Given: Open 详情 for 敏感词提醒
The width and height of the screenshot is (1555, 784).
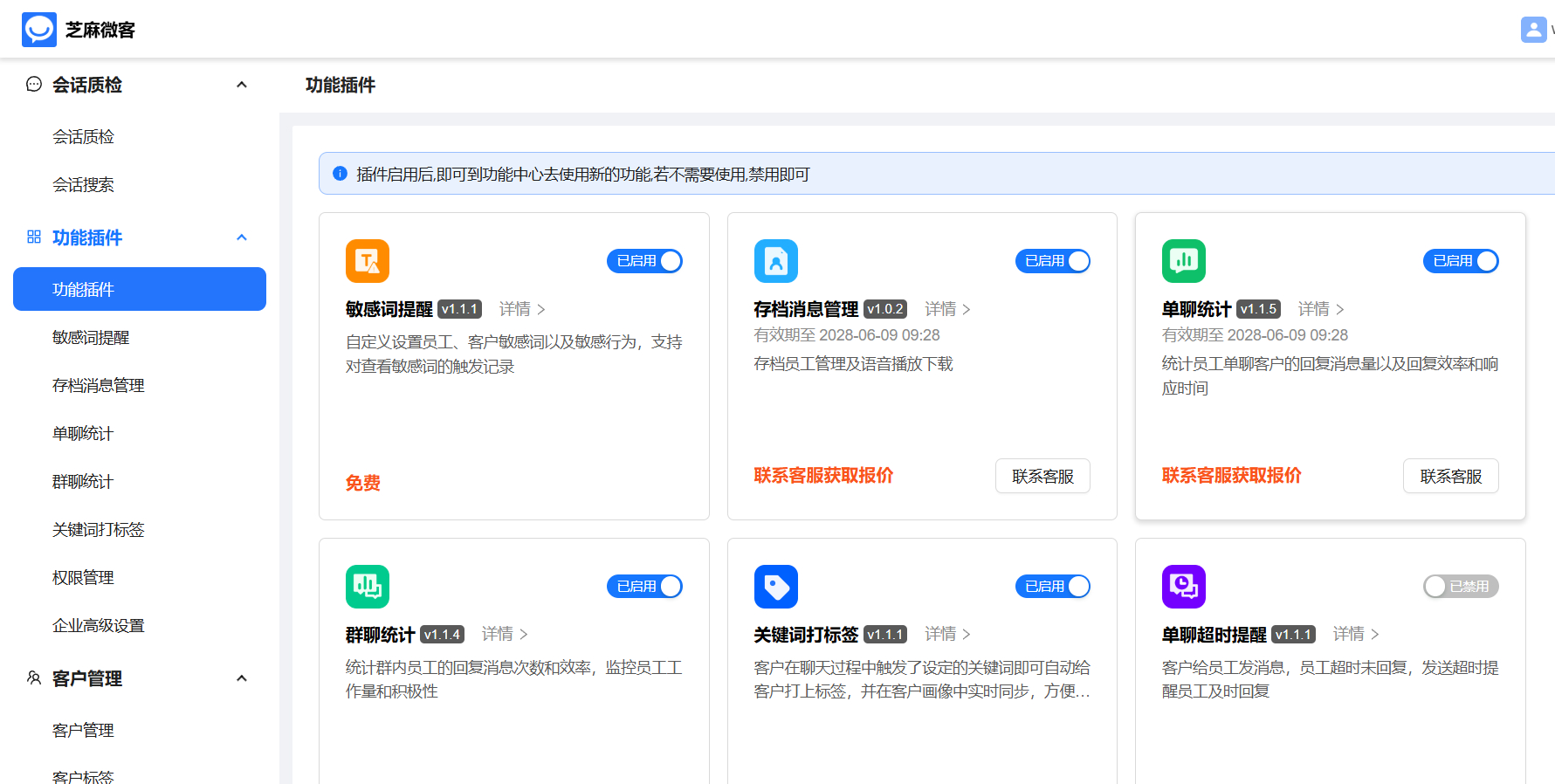Looking at the screenshot, I should (x=522, y=309).
